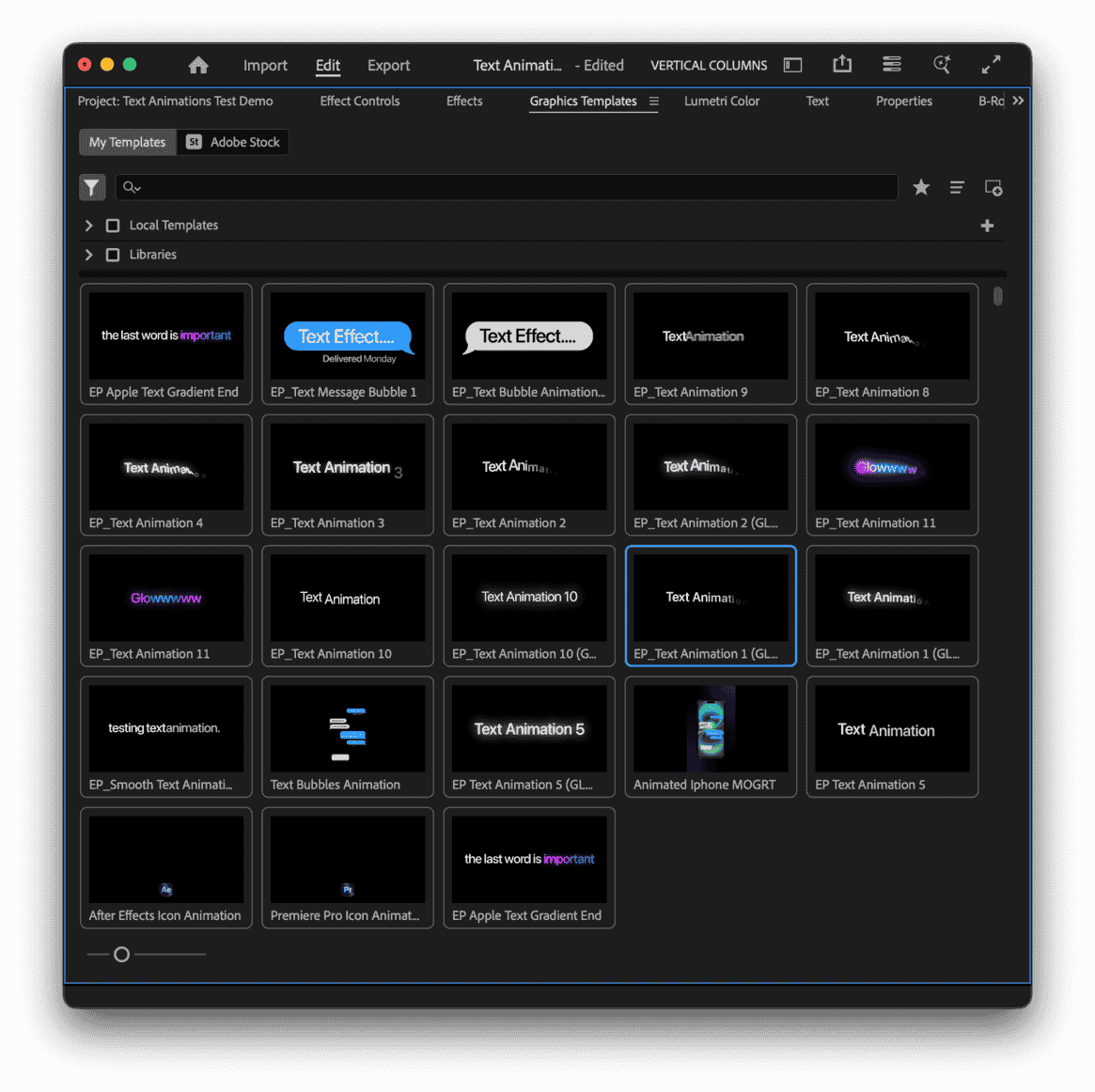The width and height of the screenshot is (1095, 1092).
Task: Show hidden panels with the double chevron
Action: pyautogui.click(x=1018, y=101)
